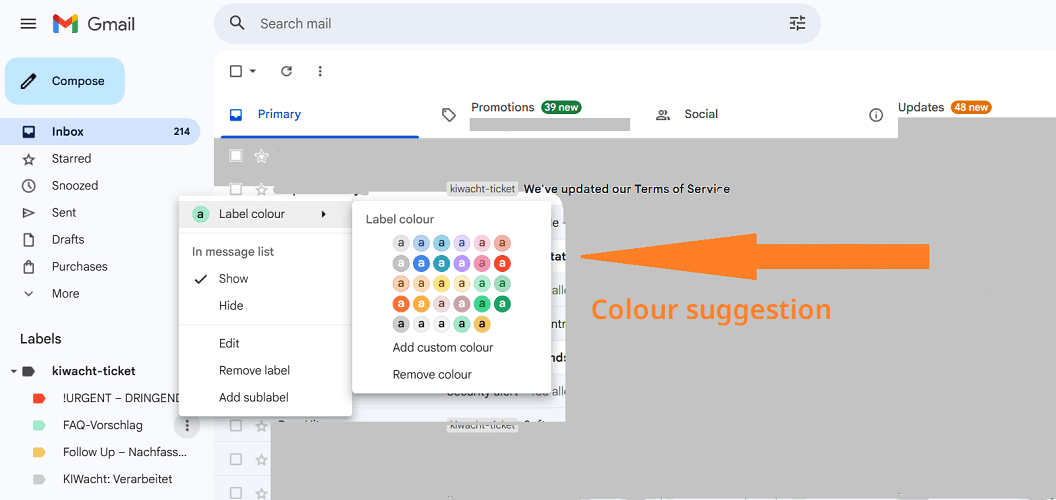The image size is (1056, 500).
Task: Pick the dark green colour swatch
Action: [502, 304]
